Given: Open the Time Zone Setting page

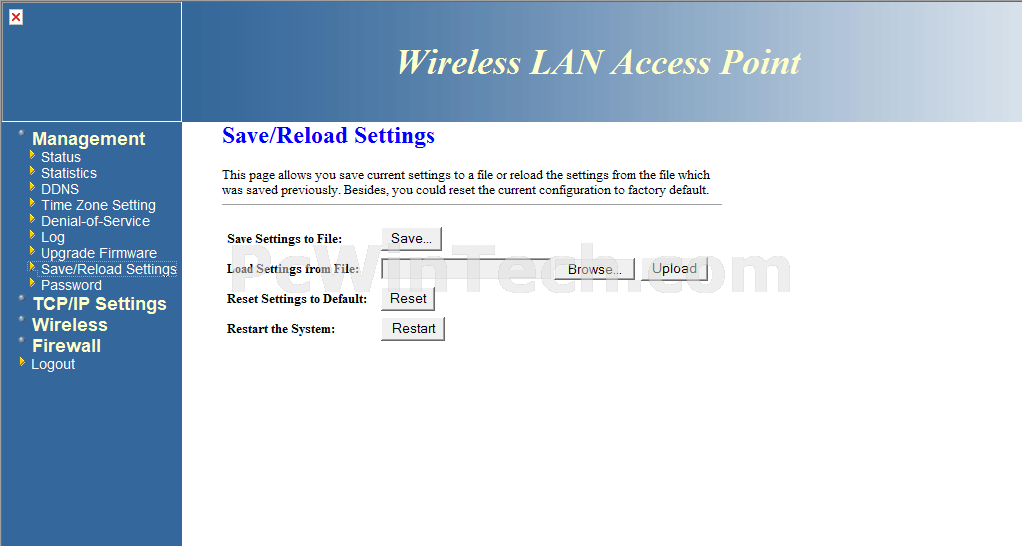Looking at the screenshot, I should pyautogui.click(x=98, y=205).
